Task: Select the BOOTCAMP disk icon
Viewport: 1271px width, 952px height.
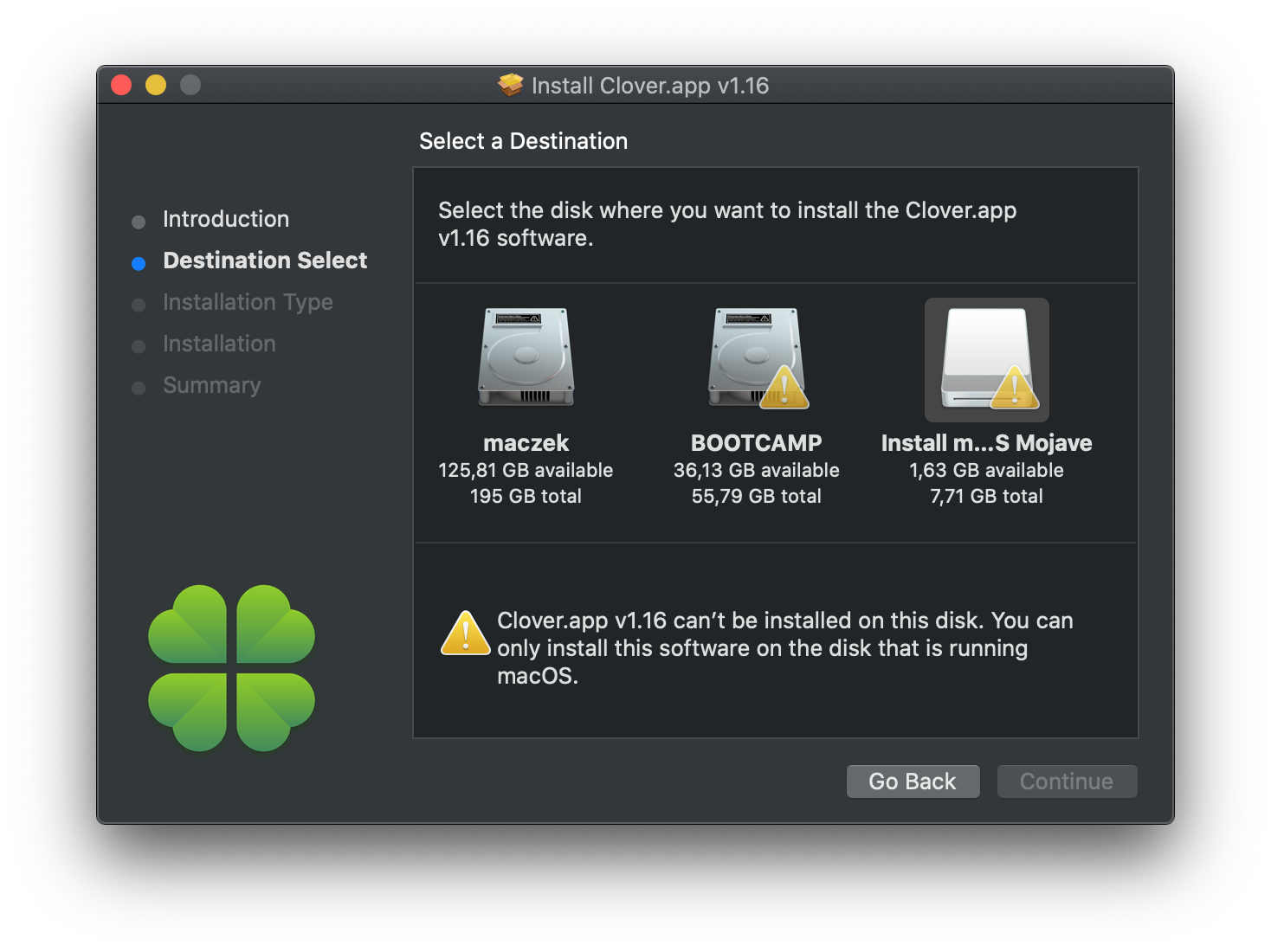Action: point(756,357)
